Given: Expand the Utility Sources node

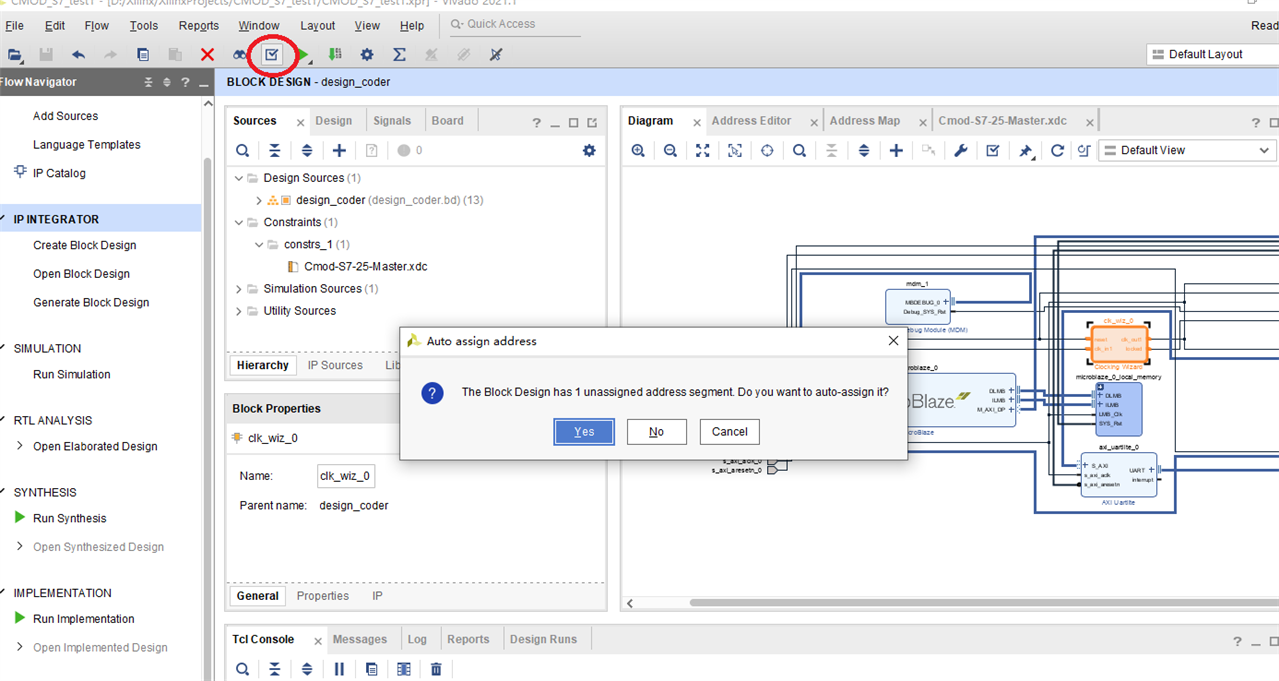Looking at the screenshot, I should click(239, 311).
